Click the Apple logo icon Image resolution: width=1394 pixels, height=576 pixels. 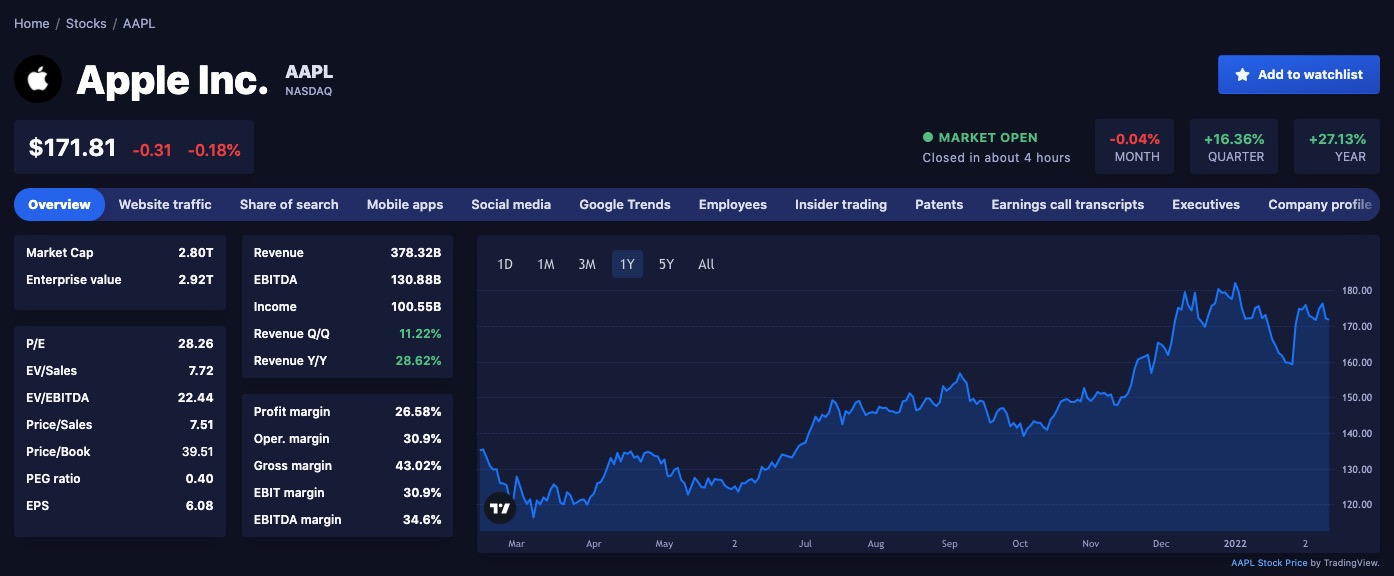tap(38, 79)
